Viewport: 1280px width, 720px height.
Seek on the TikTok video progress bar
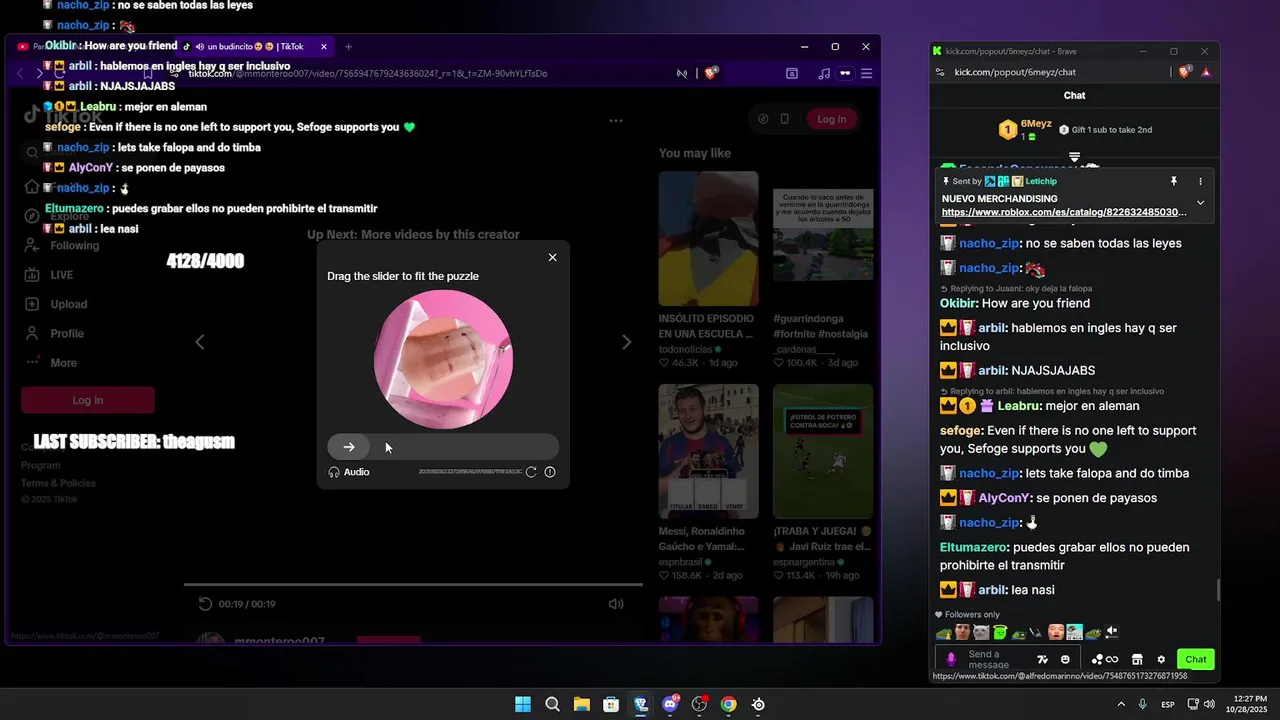coord(413,584)
